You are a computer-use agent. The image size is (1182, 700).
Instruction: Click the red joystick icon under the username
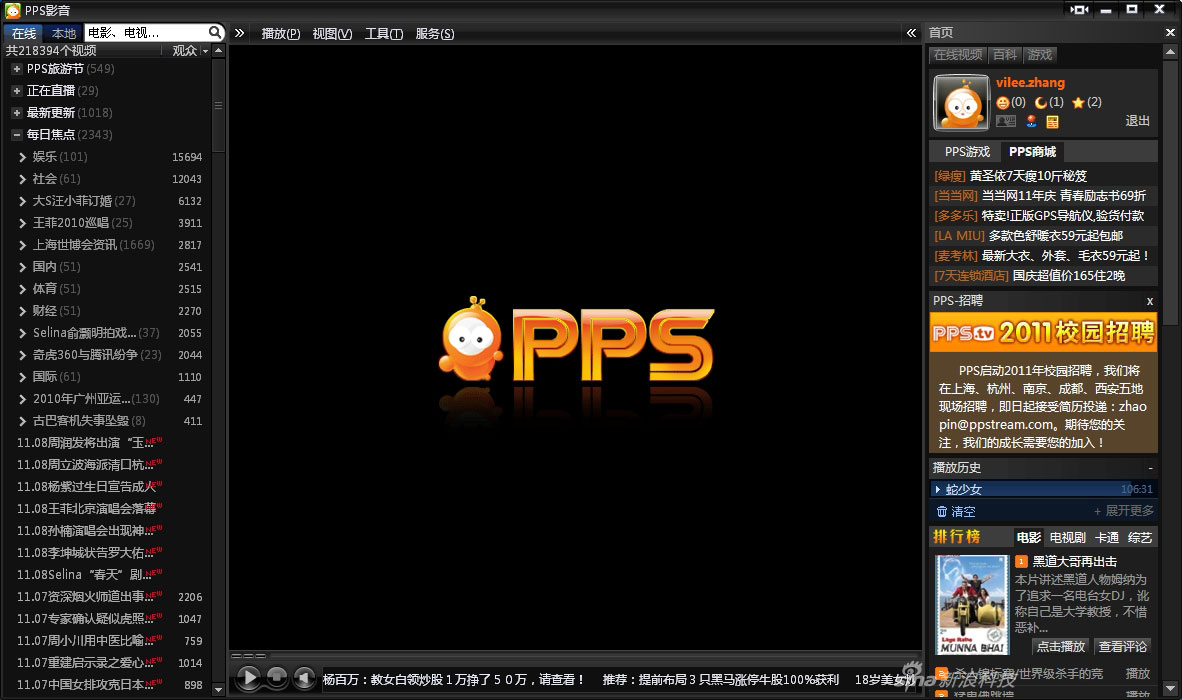[x=1031, y=121]
